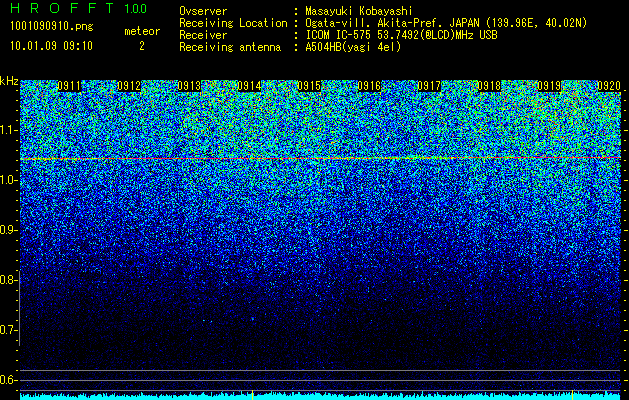This screenshot has width=629, height=400.
Task: Click the HROFFT 1.00 title text
Action: [x=79, y=8]
